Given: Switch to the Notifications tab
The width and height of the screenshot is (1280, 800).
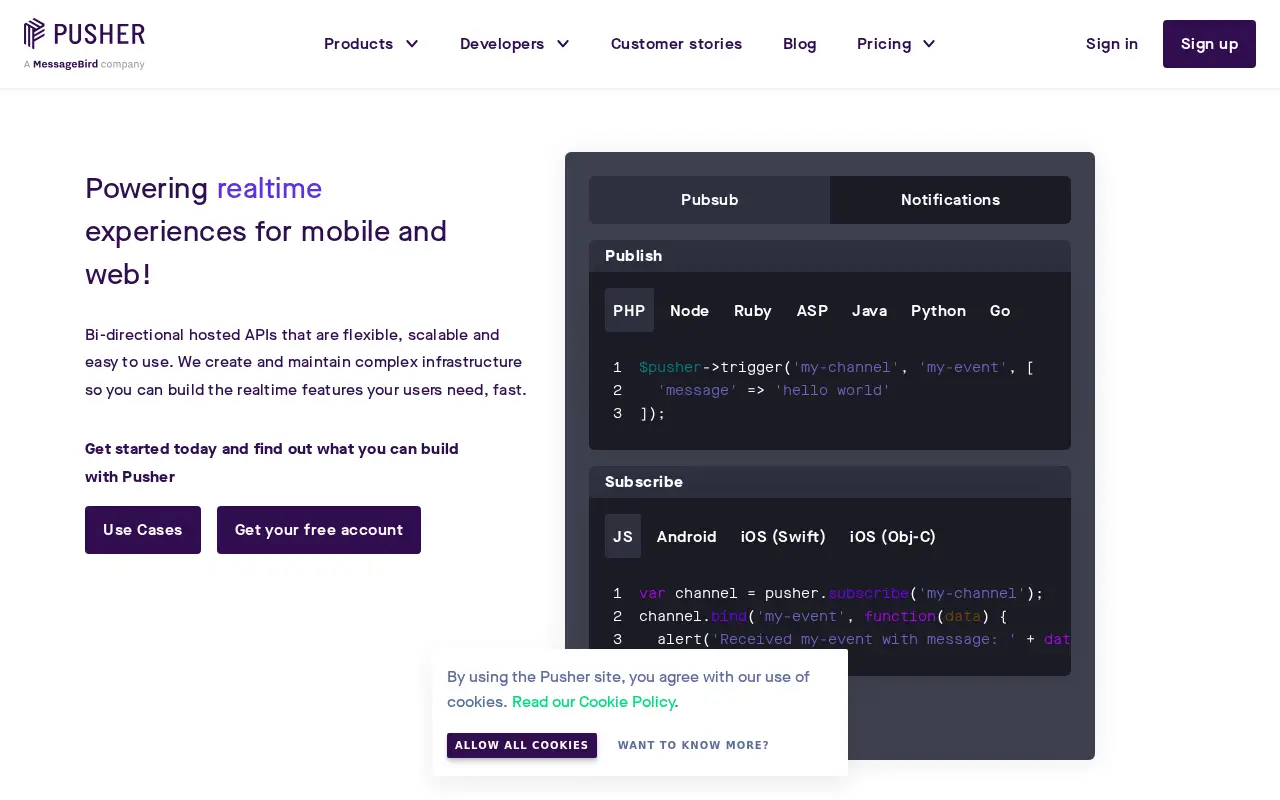Looking at the screenshot, I should [950, 200].
